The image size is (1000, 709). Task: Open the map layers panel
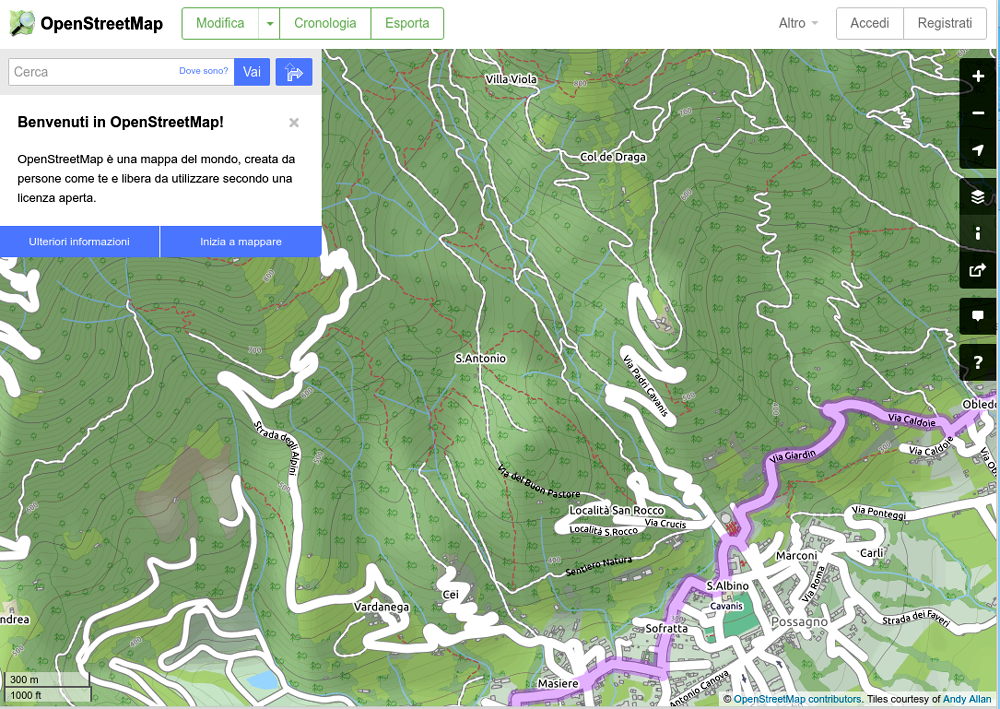click(978, 196)
